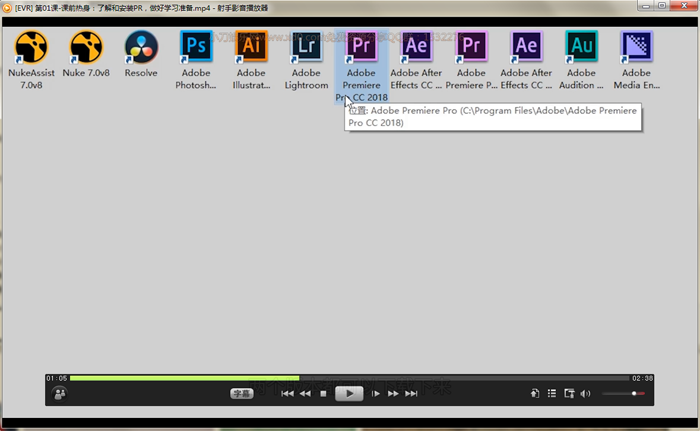Skip to the previous track
Screen dimensions: 700x431
tap(288, 393)
